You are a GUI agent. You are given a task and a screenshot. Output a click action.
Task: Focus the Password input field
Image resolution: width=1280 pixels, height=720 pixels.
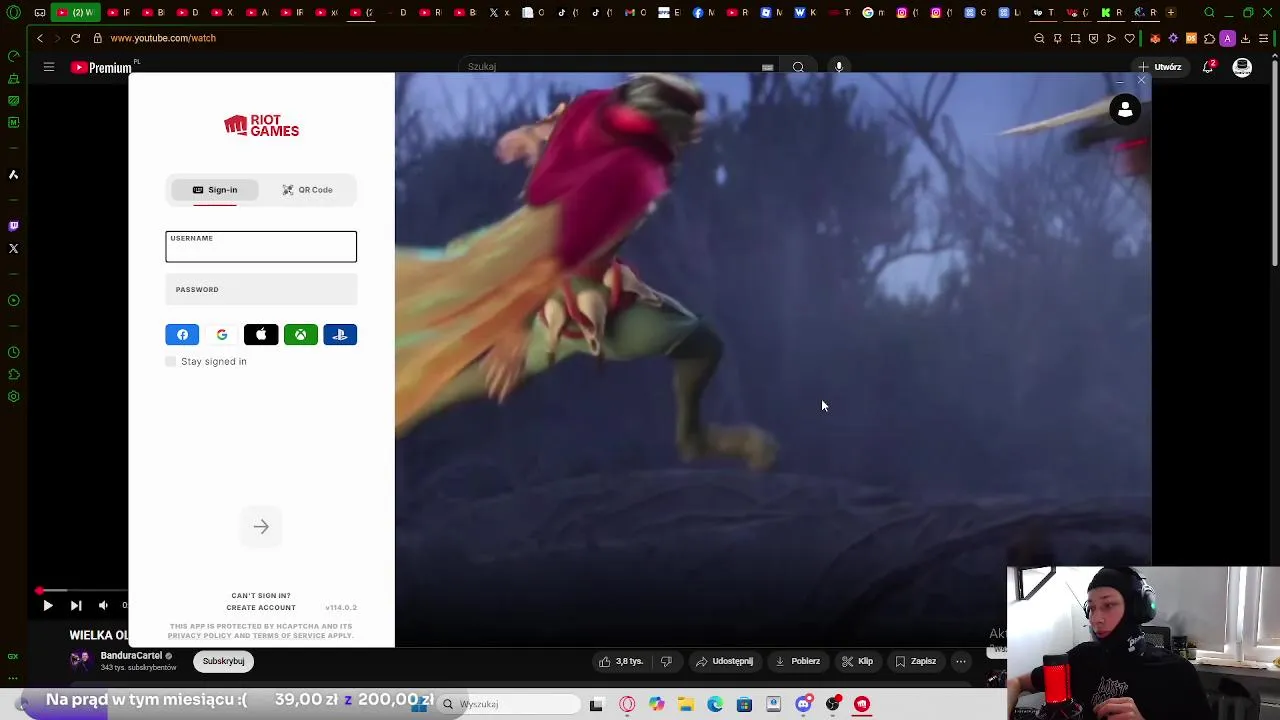(261, 290)
